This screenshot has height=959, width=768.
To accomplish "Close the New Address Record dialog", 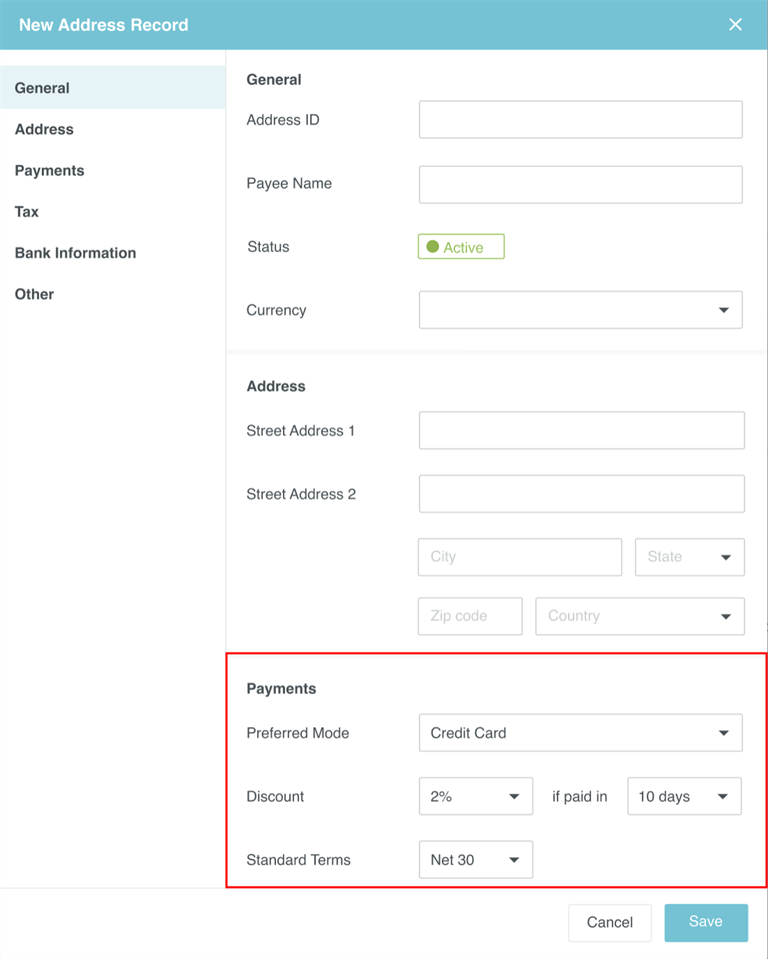I will pyautogui.click(x=735, y=25).
